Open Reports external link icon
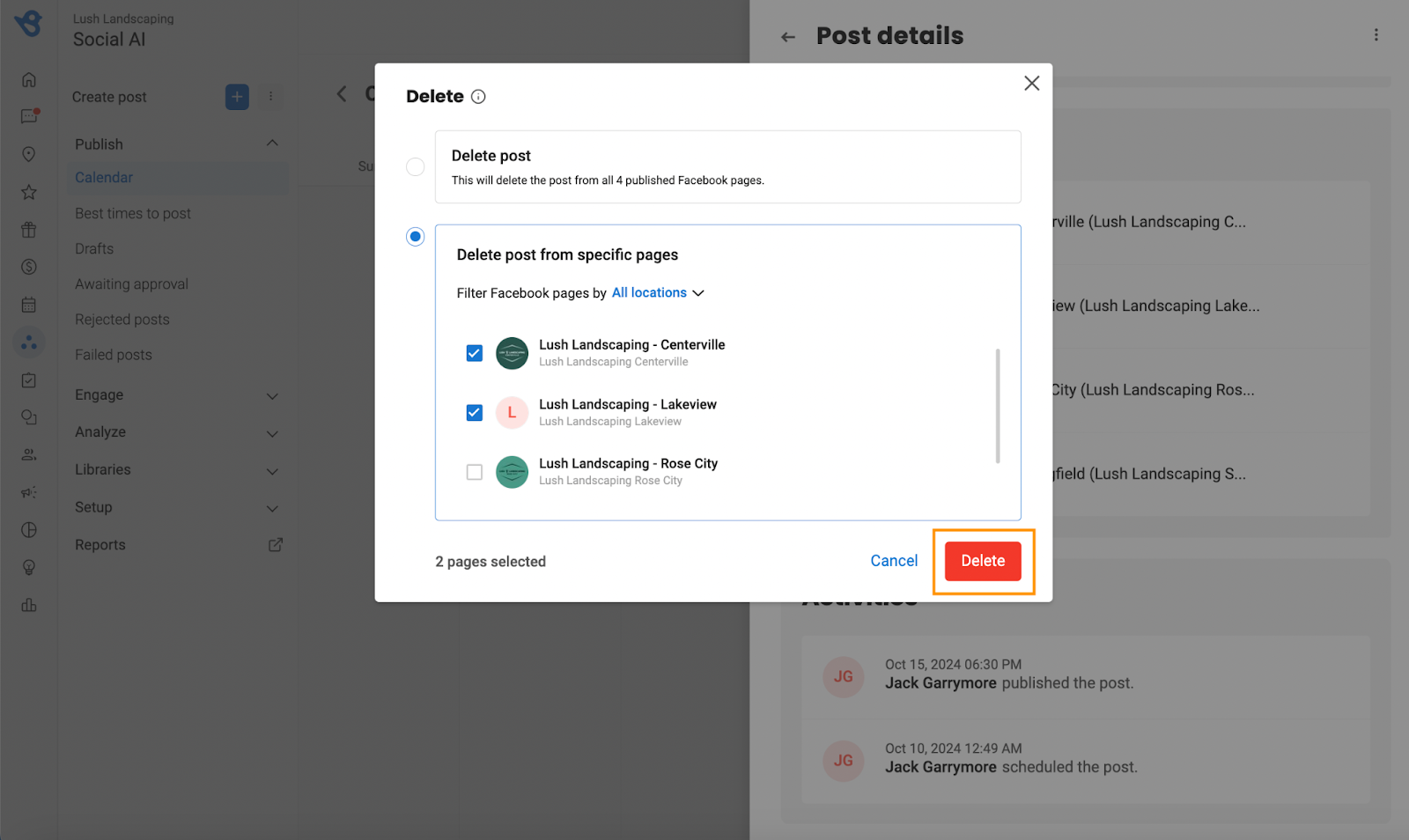The width and height of the screenshot is (1409, 840). coord(276,545)
